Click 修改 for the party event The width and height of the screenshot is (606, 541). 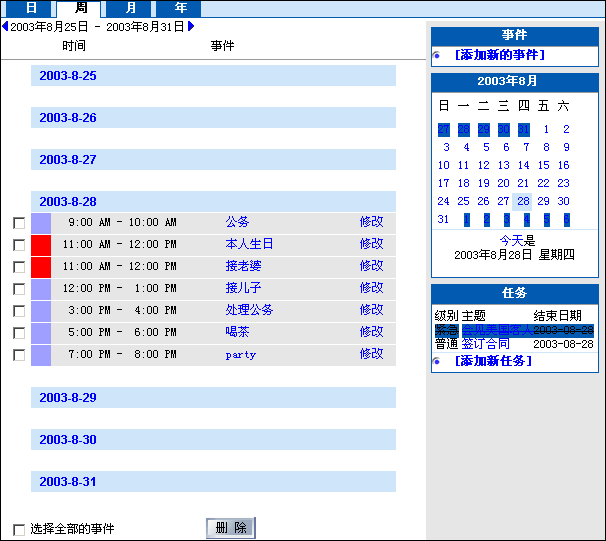pos(371,354)
